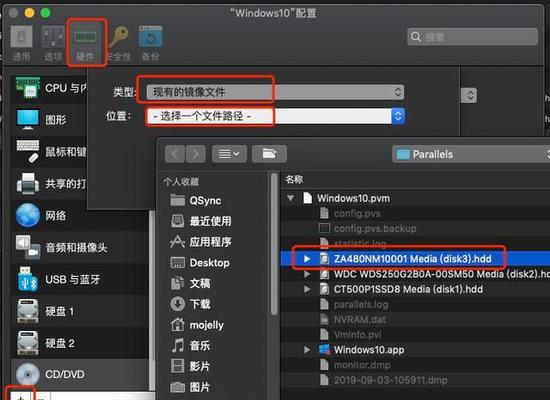Select Network (网络) hardware item
The image size is (550, 400).
pyautogui.click(x=80, y=215)
